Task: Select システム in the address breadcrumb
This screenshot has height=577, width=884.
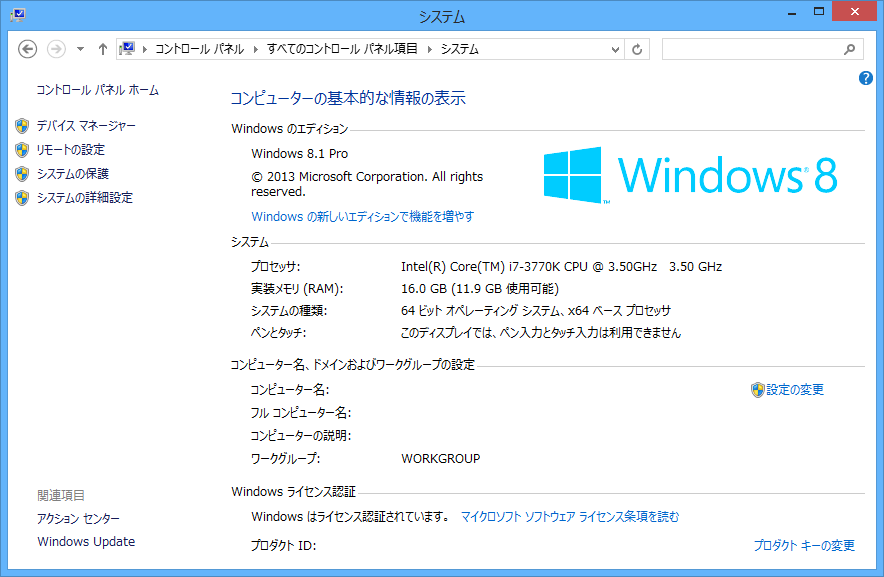Action: [x=459, y=49]
